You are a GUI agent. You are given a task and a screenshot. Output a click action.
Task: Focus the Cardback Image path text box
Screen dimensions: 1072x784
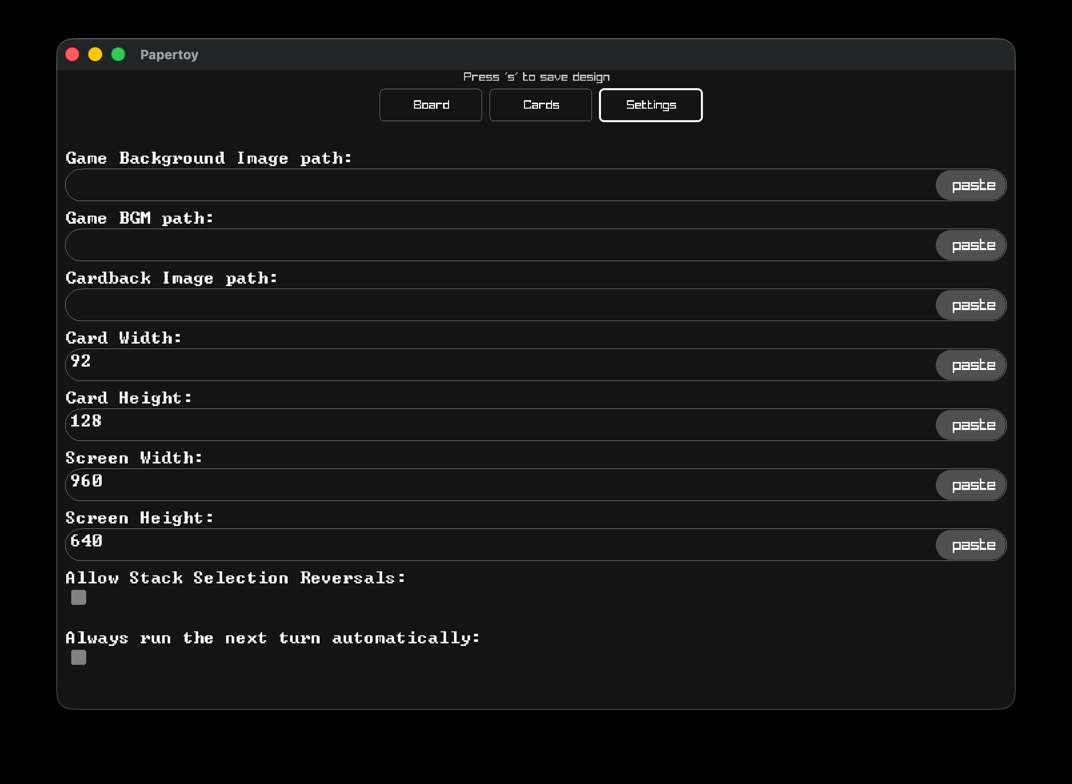[500, 305]
